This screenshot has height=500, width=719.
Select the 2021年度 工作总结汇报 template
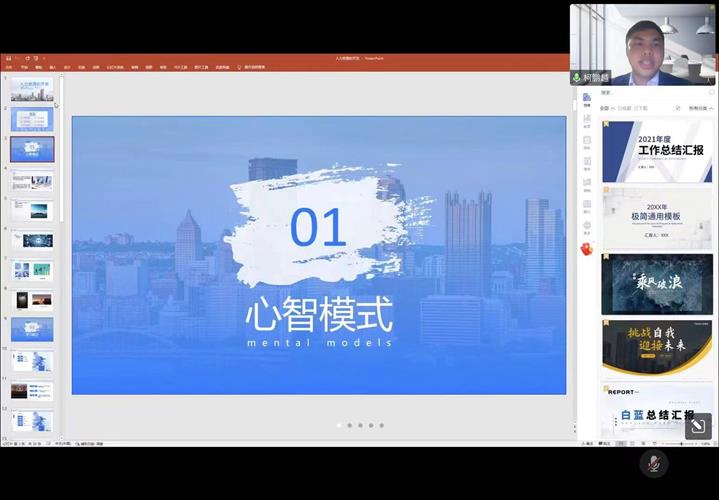[x=657, y=151]
